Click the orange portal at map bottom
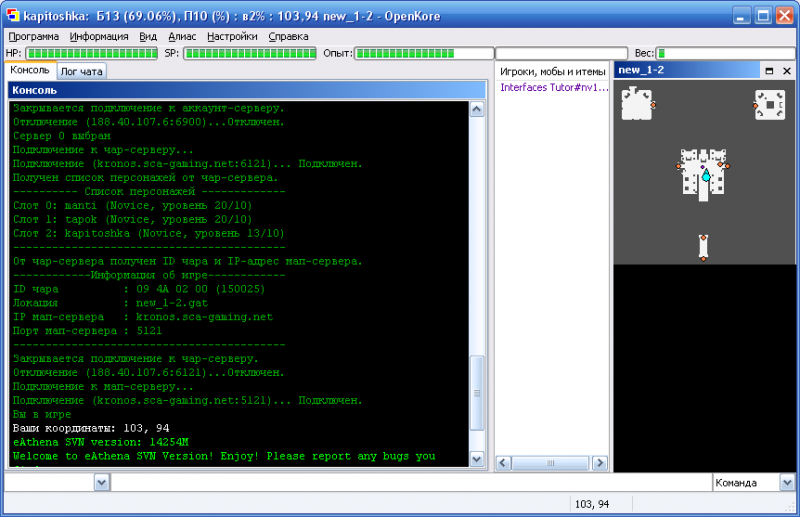This screenshot has height=517, width=800. pyautogui.click(x=703, y=259)
